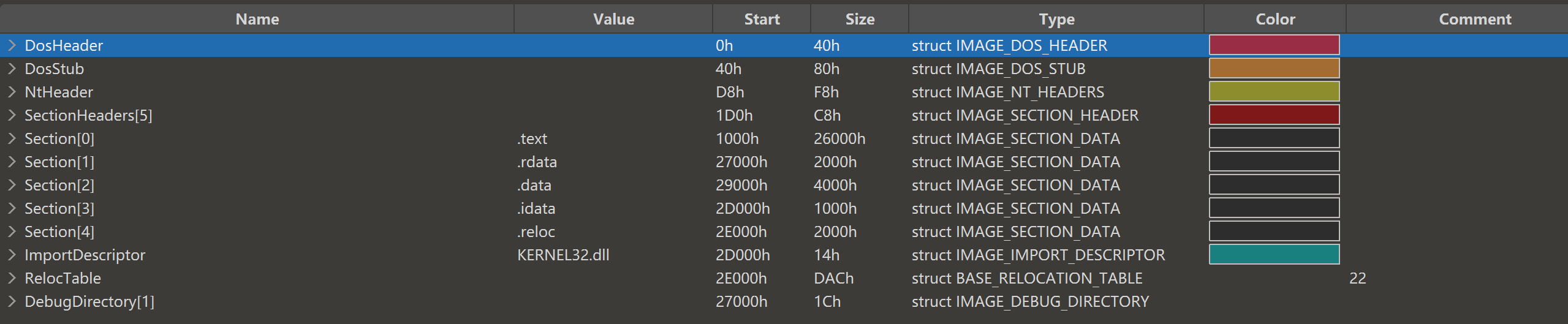Expand the NtHeader tree node

12,92
